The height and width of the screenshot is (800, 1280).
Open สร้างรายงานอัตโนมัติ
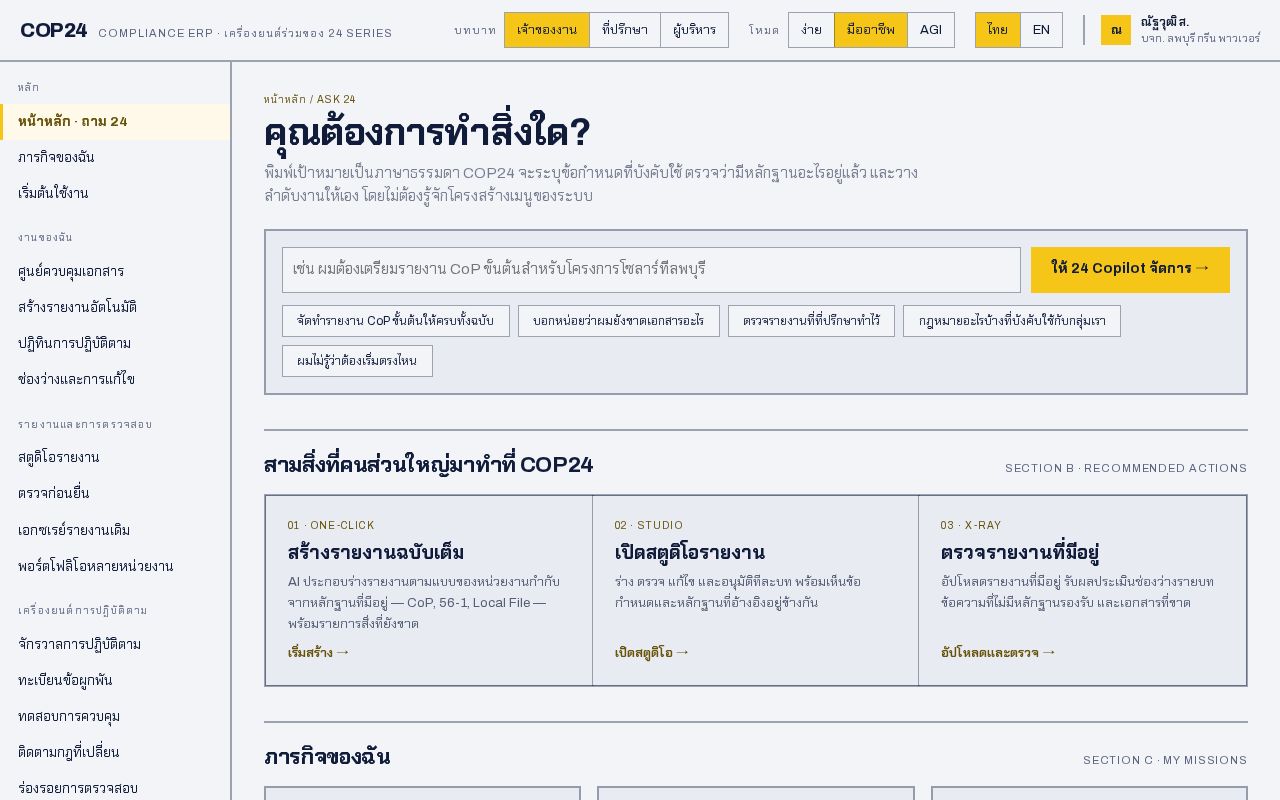point(115,308)
